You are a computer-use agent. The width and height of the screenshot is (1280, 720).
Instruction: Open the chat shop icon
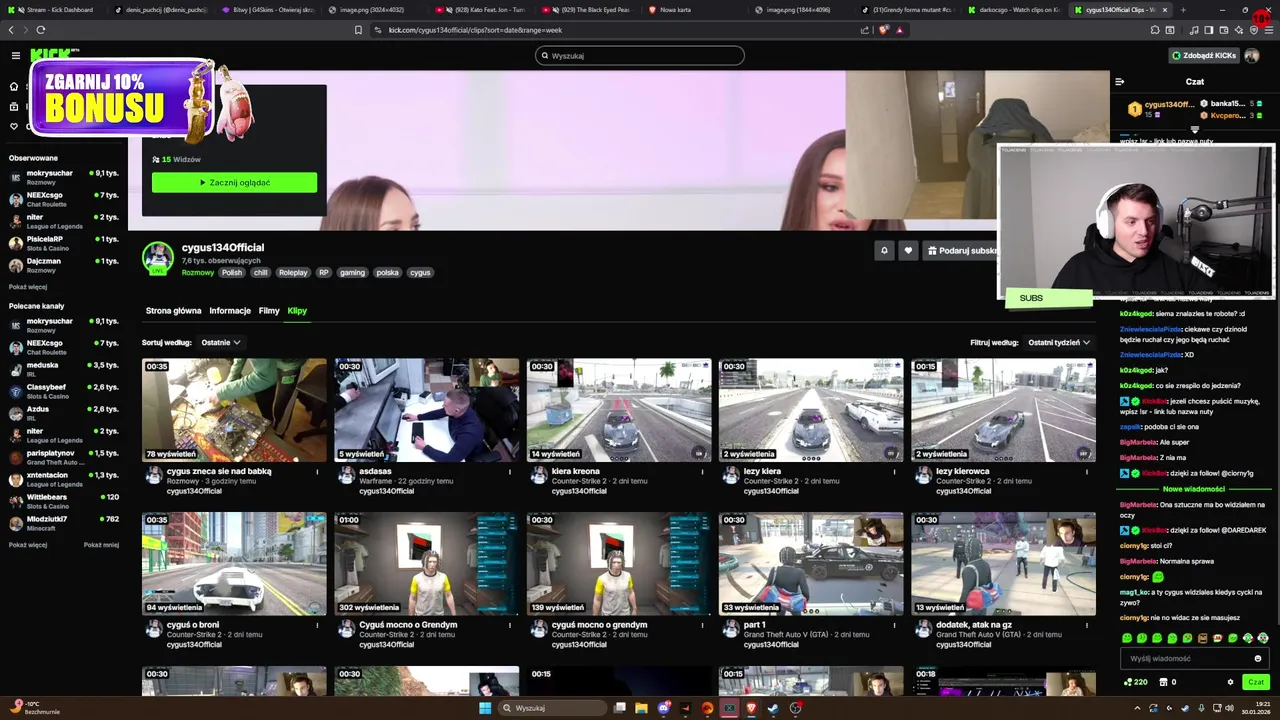tap(1164, 682)
